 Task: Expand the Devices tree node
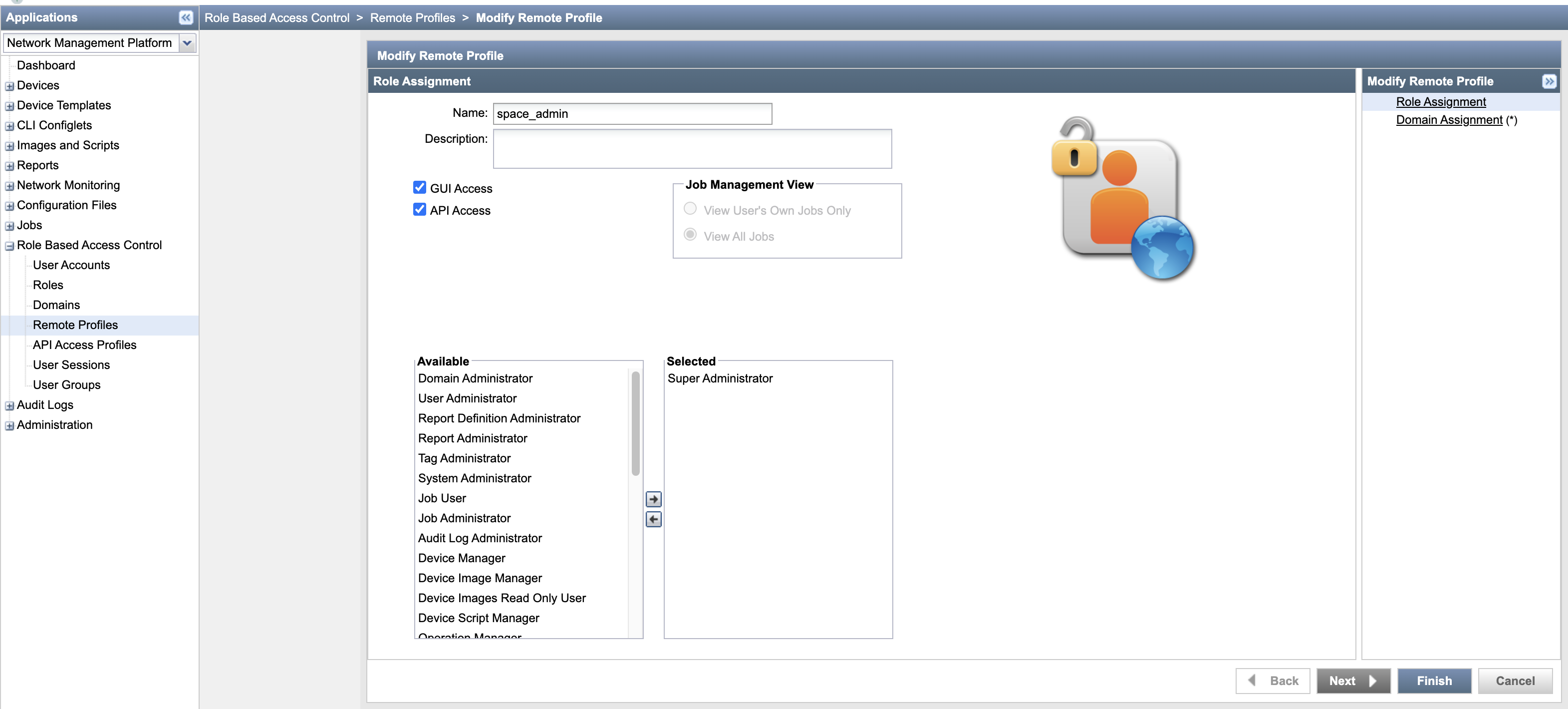click(9, 85)
